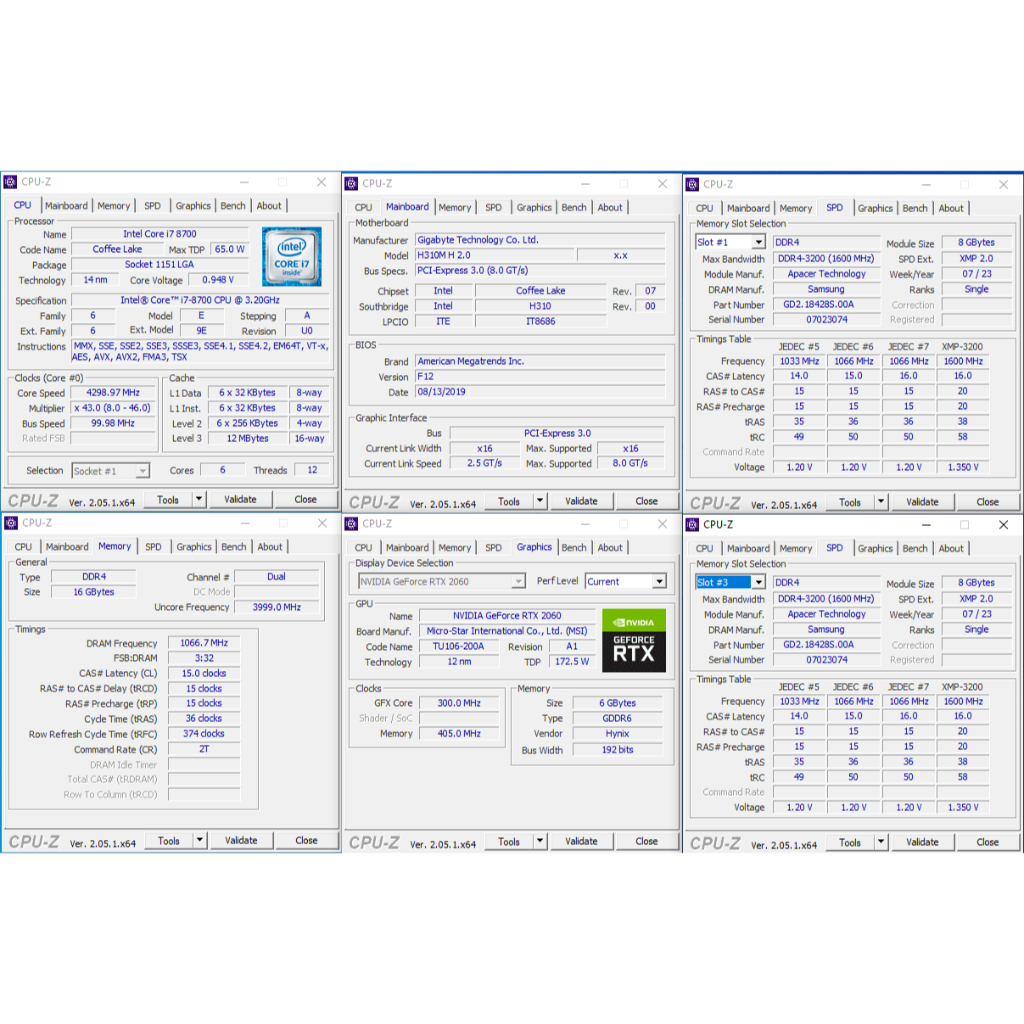Image resolution: width=1024 pixels, height=1024 pixels.
Task: Select Memory tab in Gigabyte mainboard window
Action: 454,207
